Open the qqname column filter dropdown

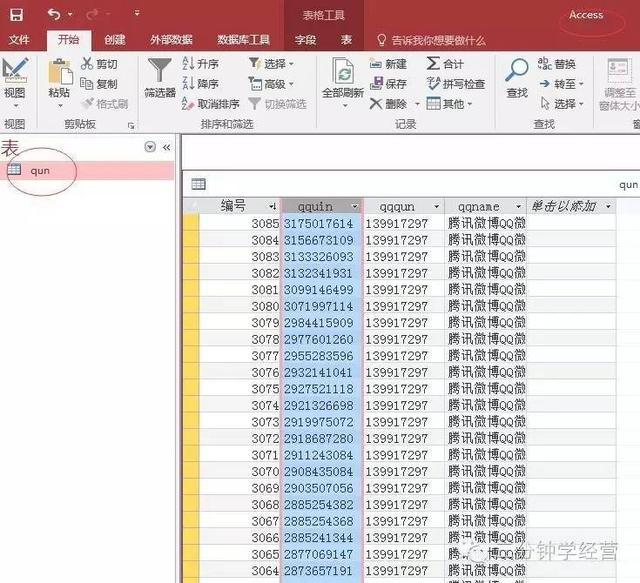point(518,207)
